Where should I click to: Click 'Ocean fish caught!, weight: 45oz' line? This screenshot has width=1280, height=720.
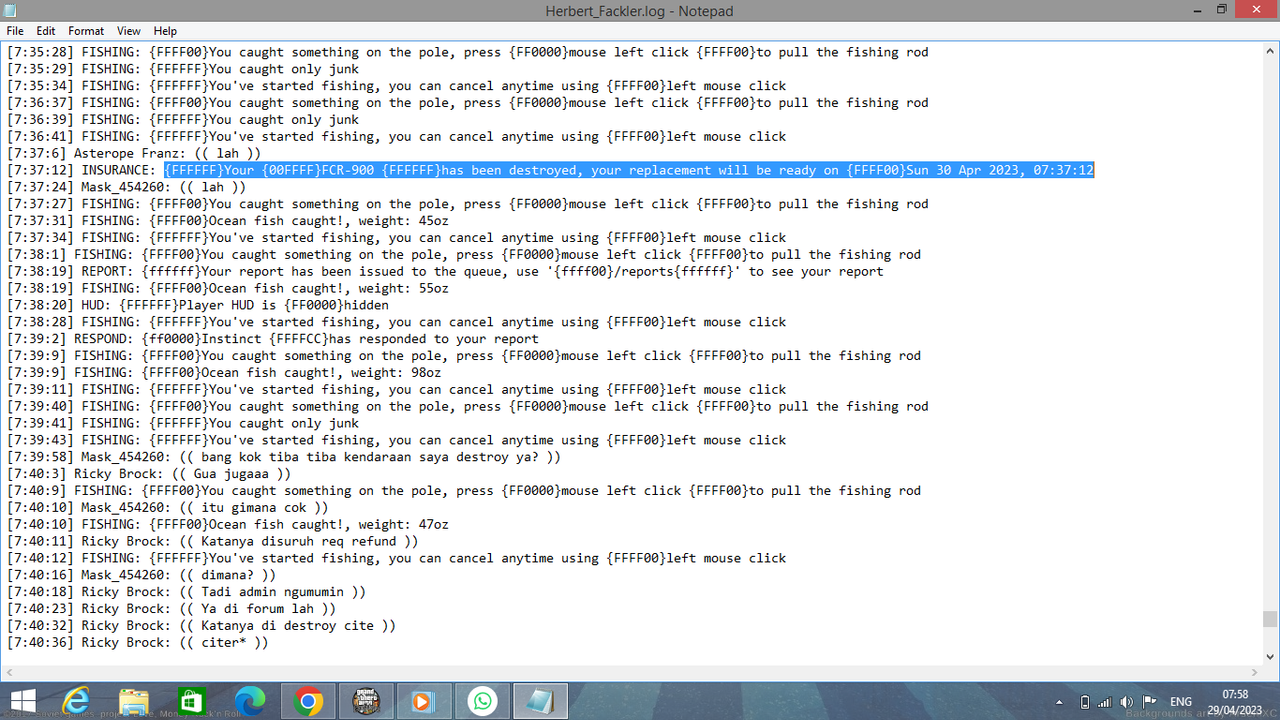tap(228, 221)
